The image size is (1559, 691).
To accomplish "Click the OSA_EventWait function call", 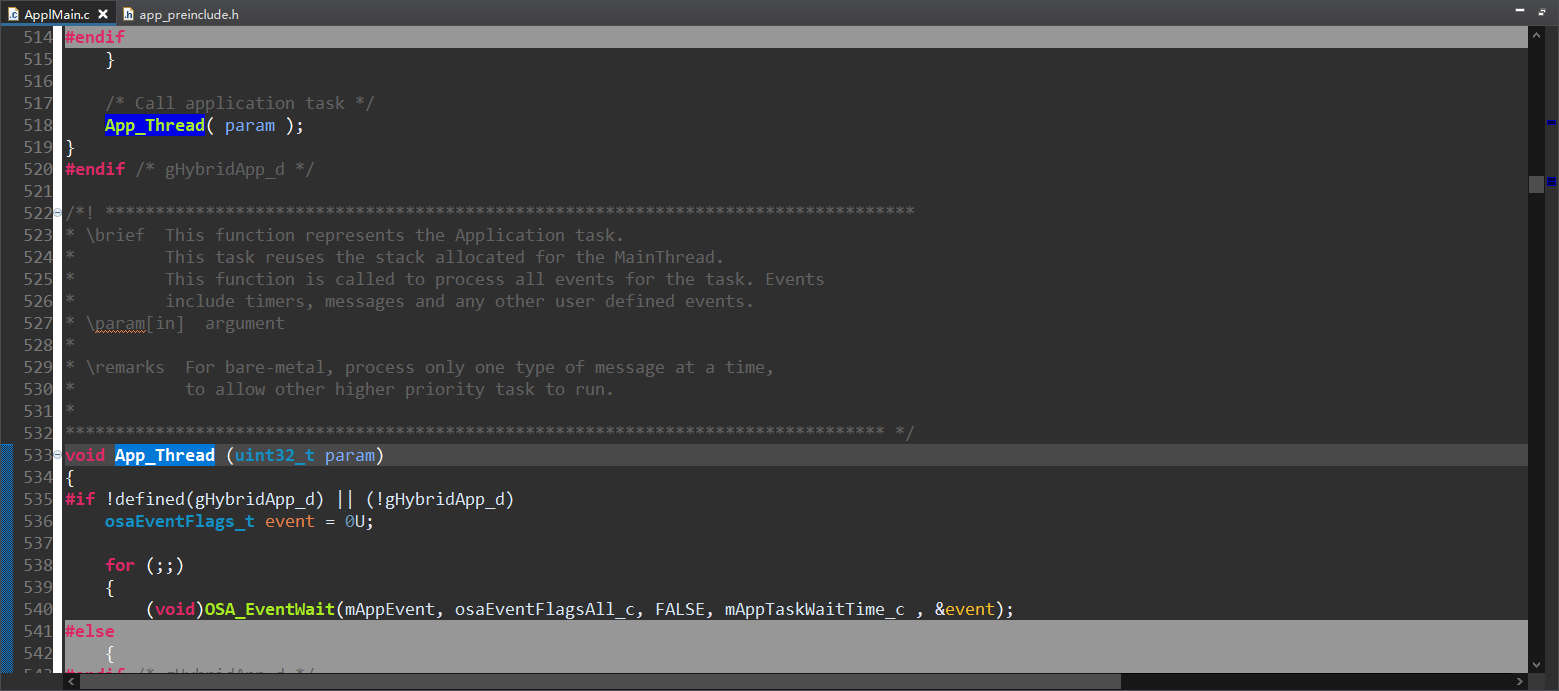I will pos(270,609).
